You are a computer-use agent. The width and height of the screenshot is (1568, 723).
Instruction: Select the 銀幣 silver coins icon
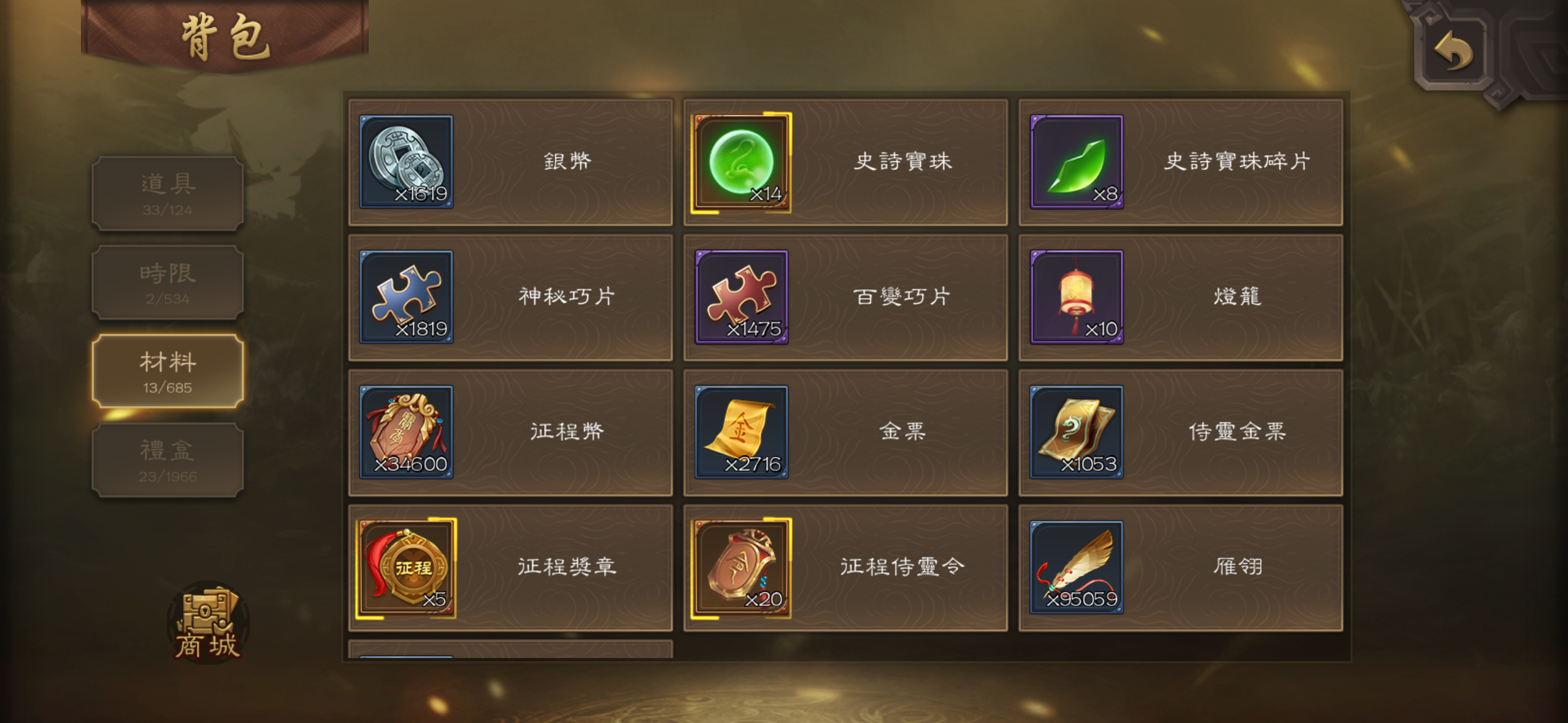pyautogui.click(x=406, y=162)
